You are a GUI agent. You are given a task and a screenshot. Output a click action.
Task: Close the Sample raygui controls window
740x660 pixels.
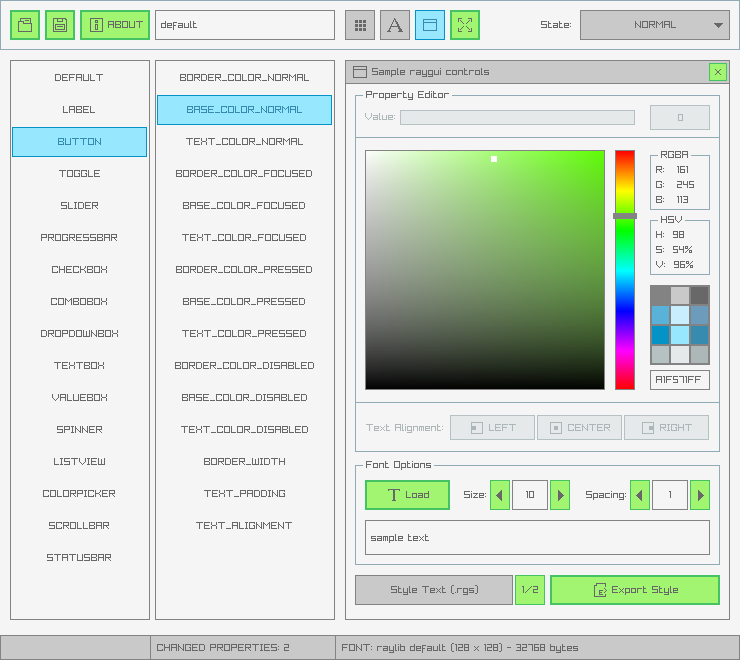tap(718, 72)
